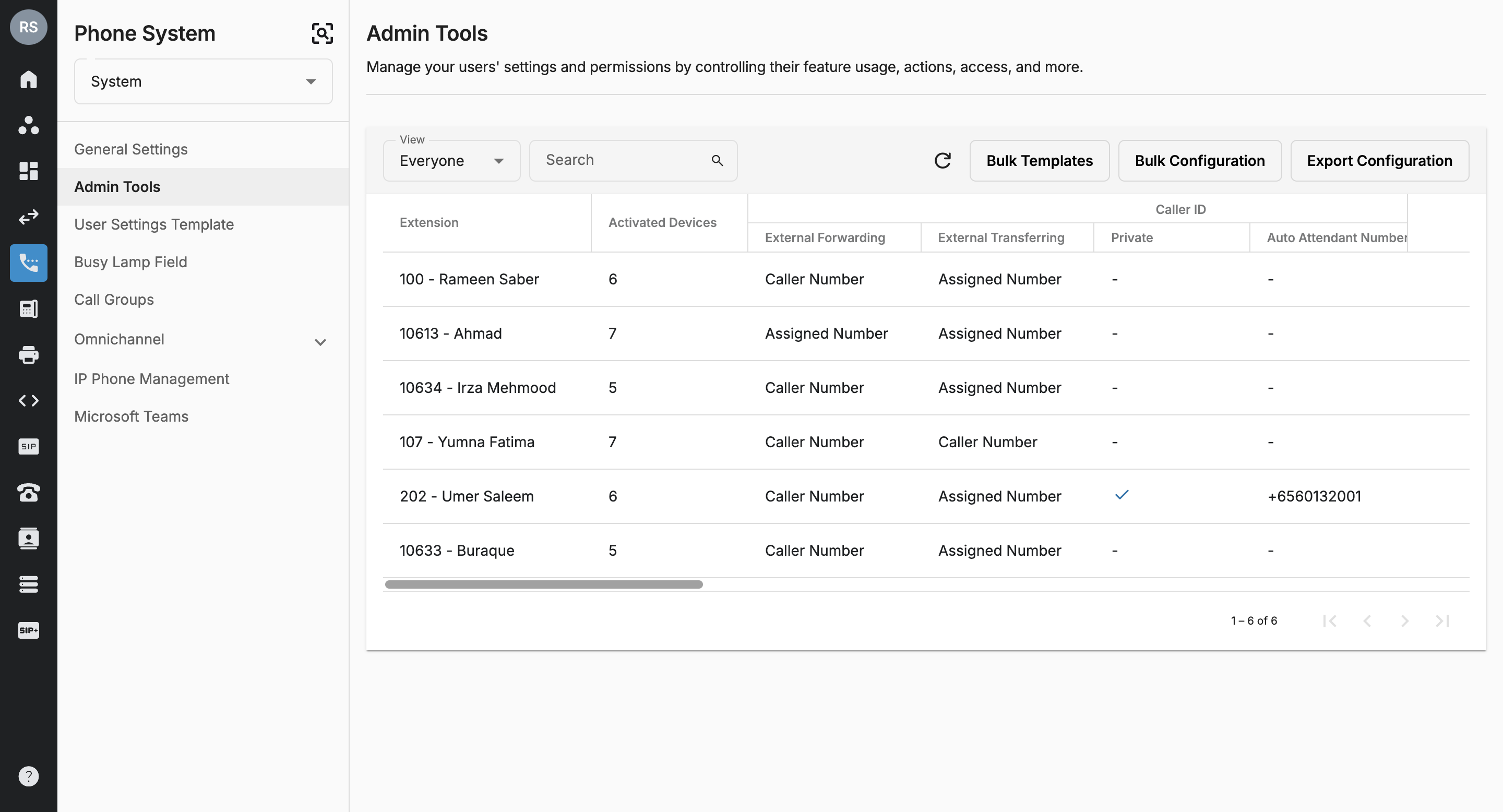Open the desk telephone icon in sidebar

(x=29, y=492)
